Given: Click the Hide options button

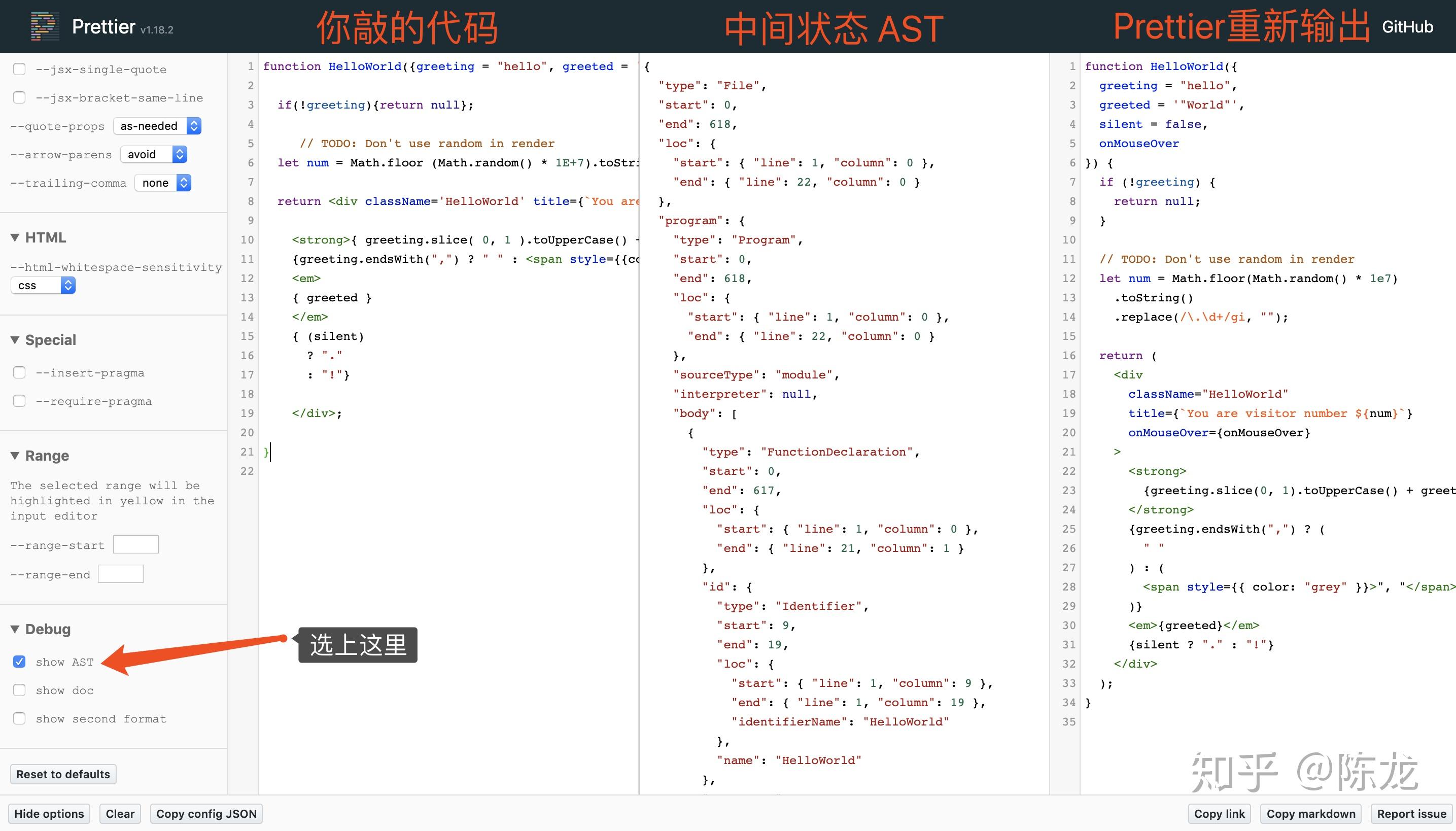Looking at the screenshot, I should (49, 813).
